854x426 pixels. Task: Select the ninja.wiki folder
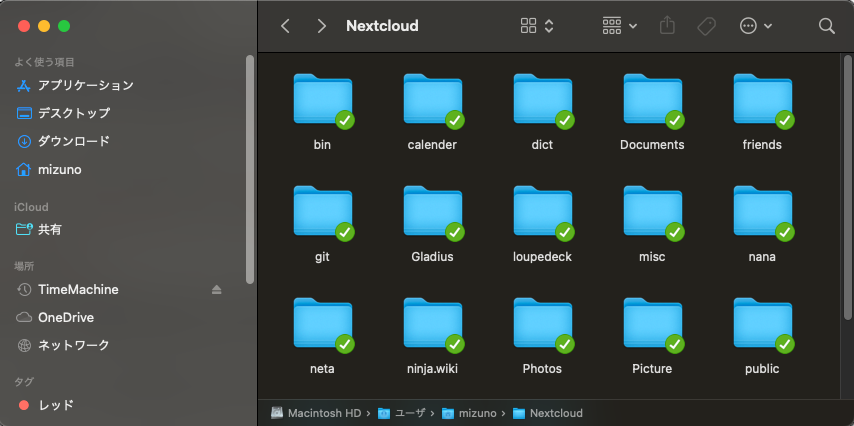coord(432,325)
